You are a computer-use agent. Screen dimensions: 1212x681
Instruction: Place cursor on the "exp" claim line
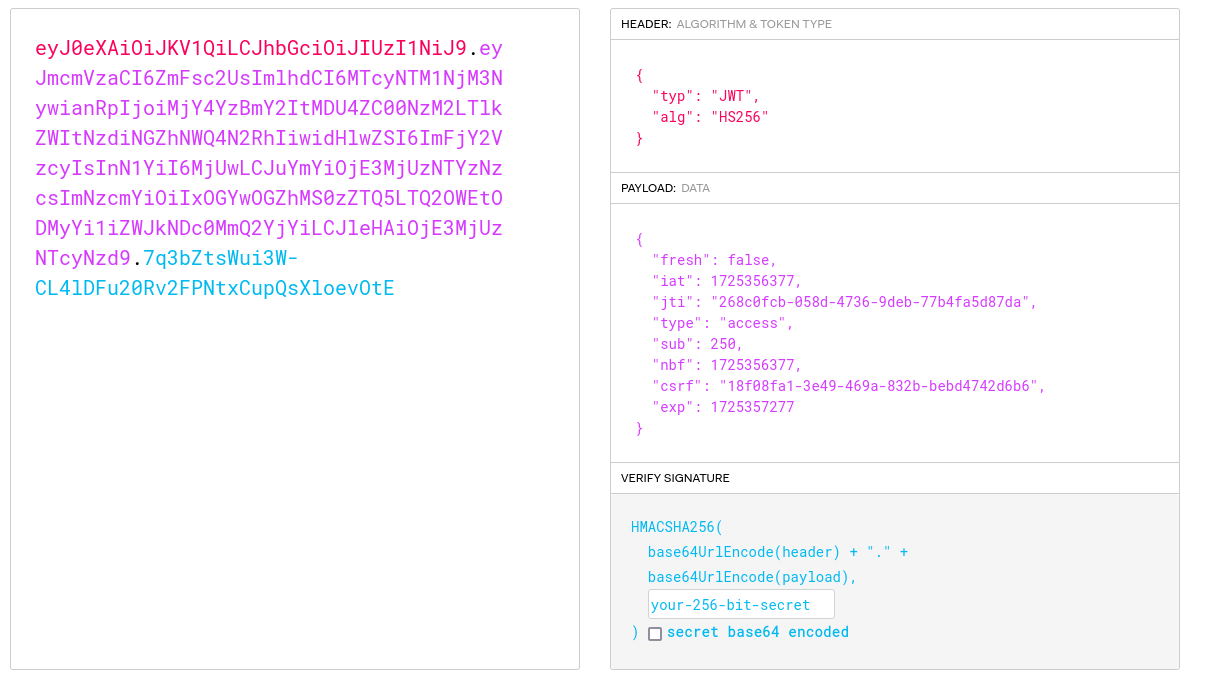(x=726, y=407)
